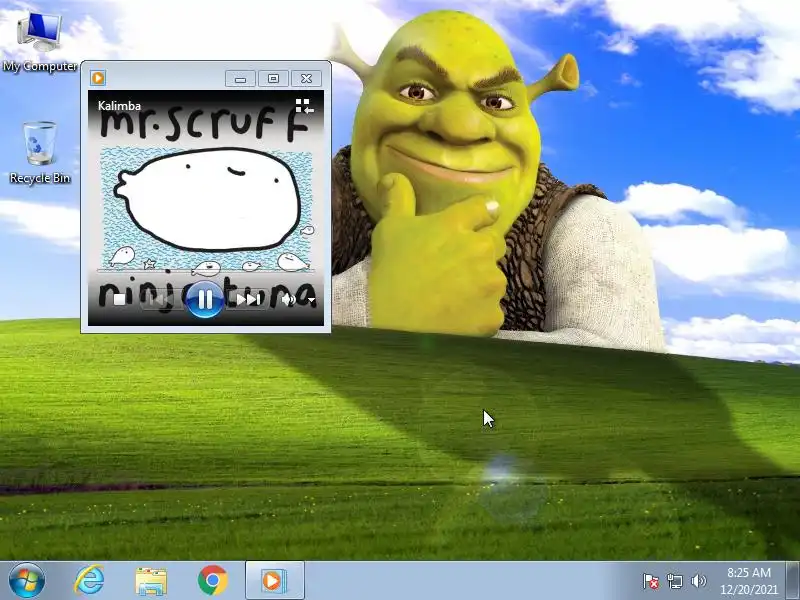Pause the Kalimba track playback
This screenshot has width=800, height=600.
pyautogui.click(x=205, y=300)
